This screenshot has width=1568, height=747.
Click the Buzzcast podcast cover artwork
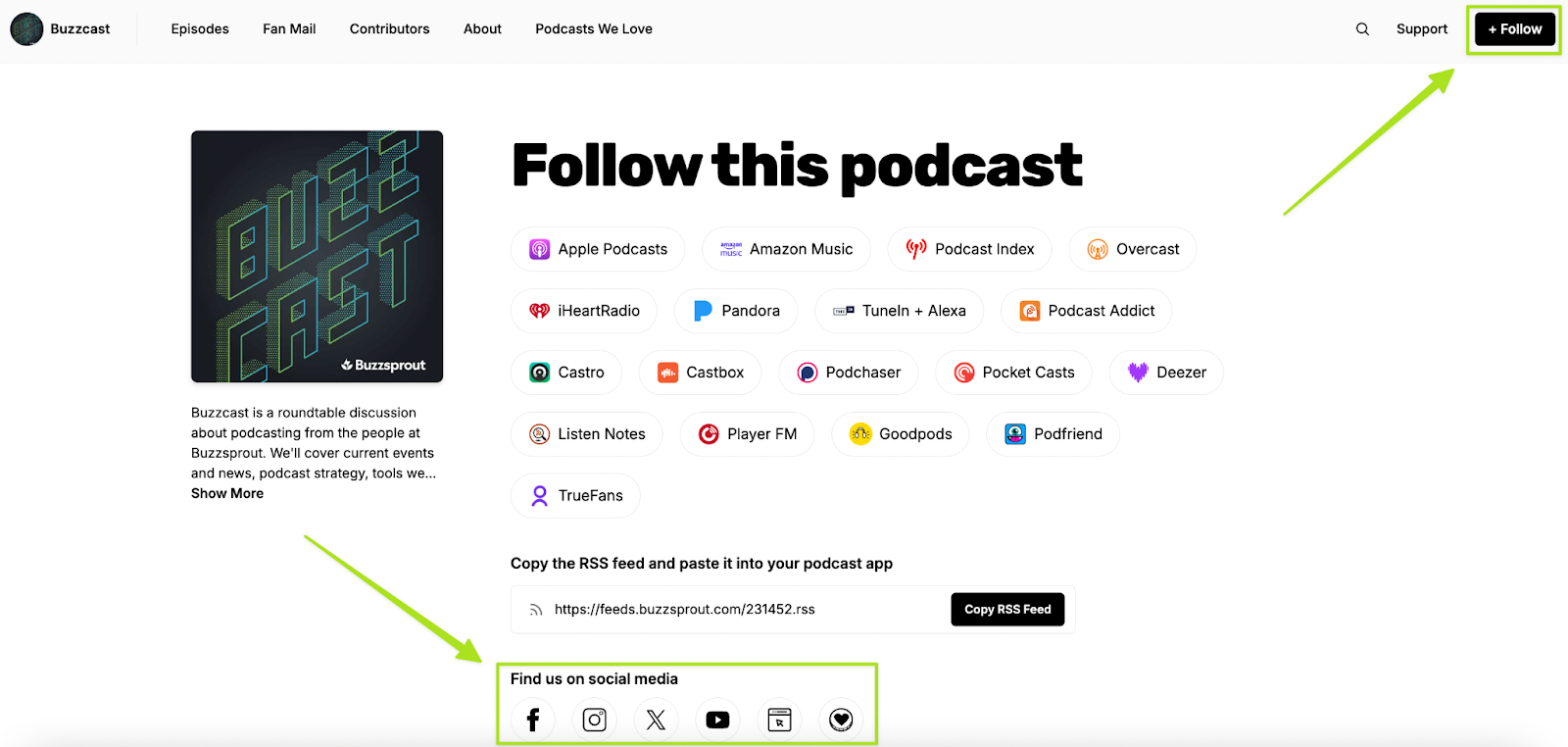pyautogui.click(x=317, y=257)
